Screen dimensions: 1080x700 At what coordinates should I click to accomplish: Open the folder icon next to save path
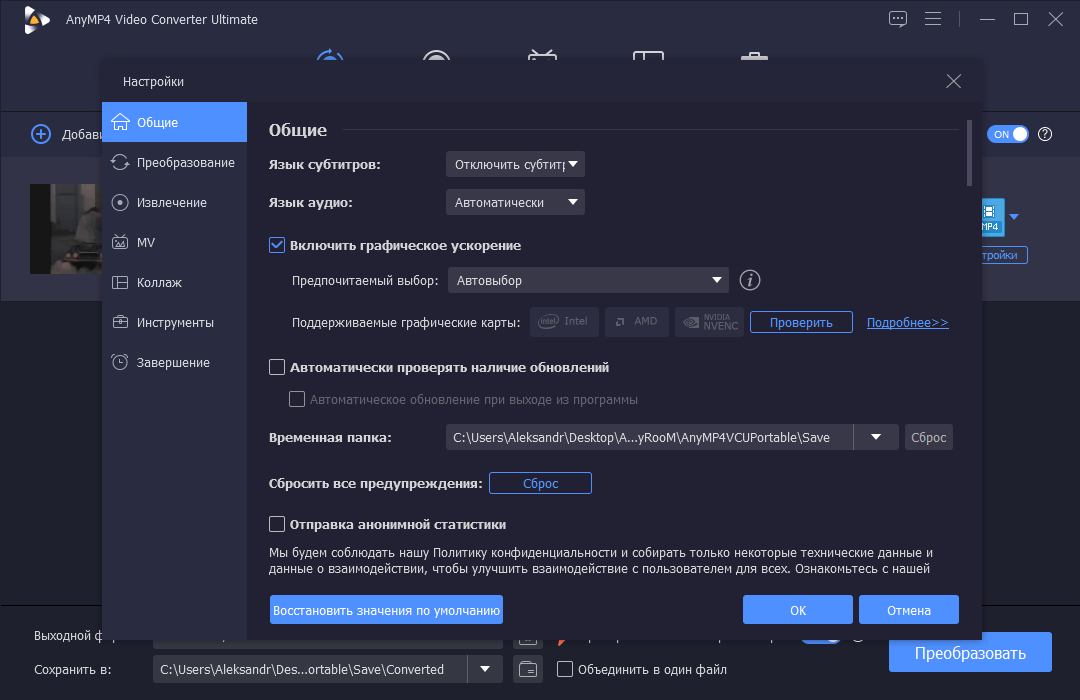coord(528,669)
